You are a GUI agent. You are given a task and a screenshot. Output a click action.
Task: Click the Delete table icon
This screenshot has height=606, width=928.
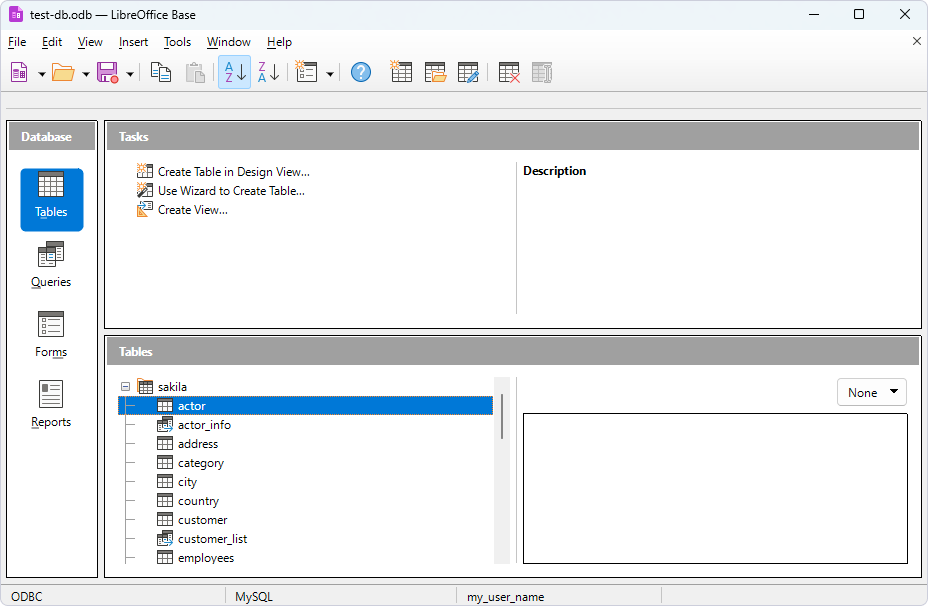click(509, 72)
